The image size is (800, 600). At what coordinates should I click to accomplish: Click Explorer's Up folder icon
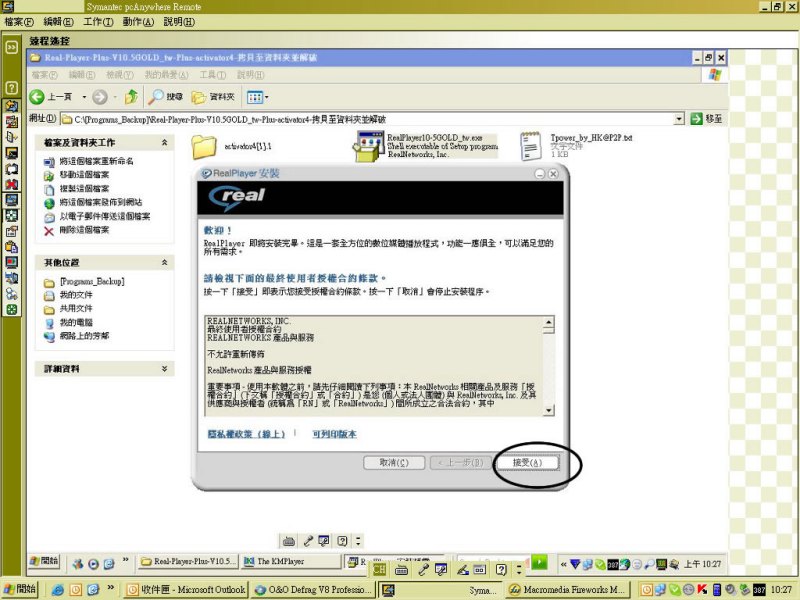(x=131, y=96)
